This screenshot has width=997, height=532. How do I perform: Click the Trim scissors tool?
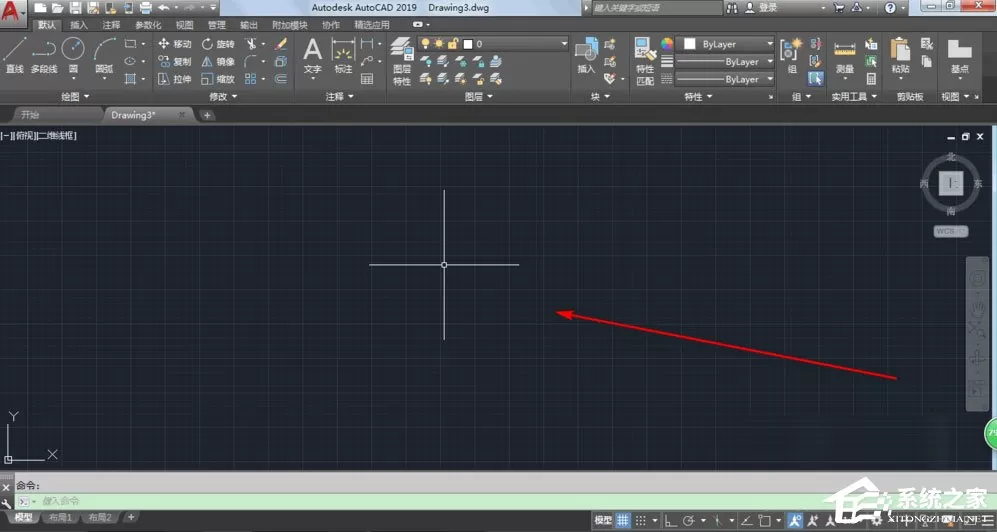[x=251, y=44]
